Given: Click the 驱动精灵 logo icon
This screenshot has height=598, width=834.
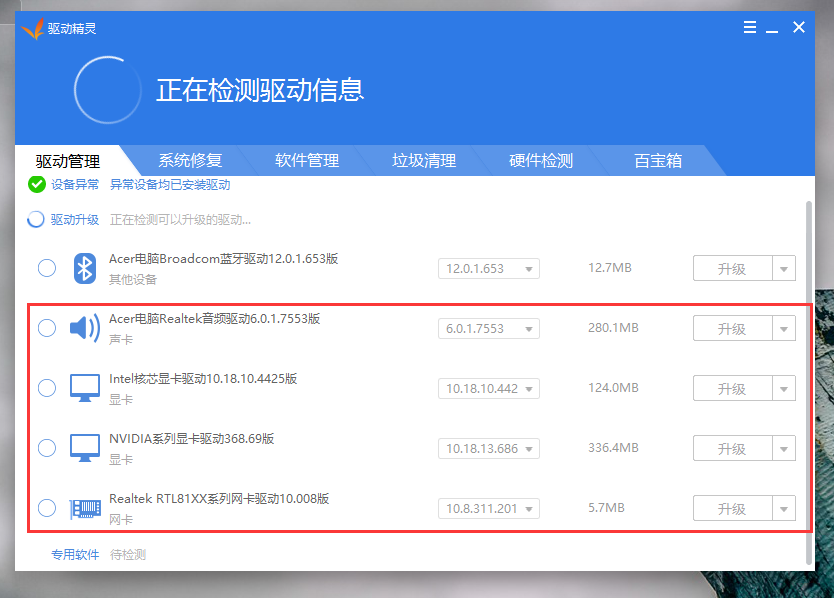Looking at the screenshot, I should click(33, 28).
